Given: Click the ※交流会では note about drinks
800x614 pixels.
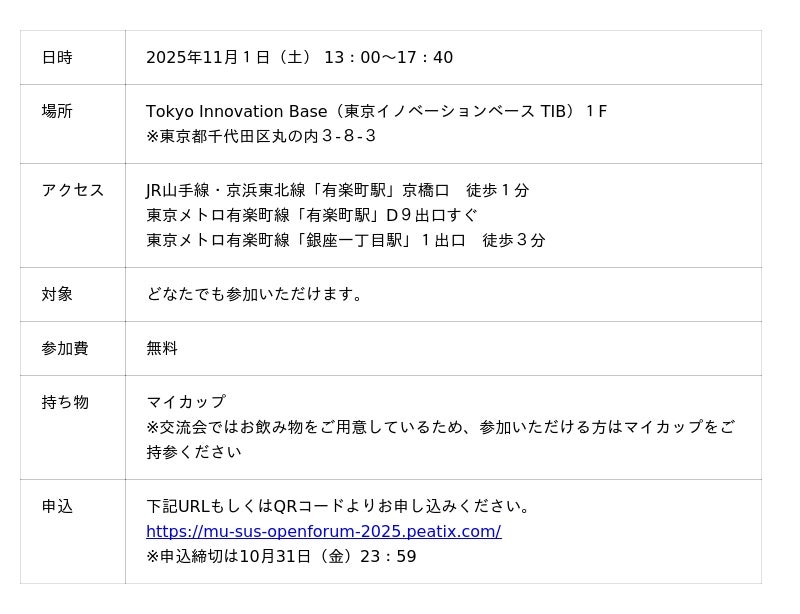Looking at the screenshot, I should pyautogui.click(x=440, y=427).
